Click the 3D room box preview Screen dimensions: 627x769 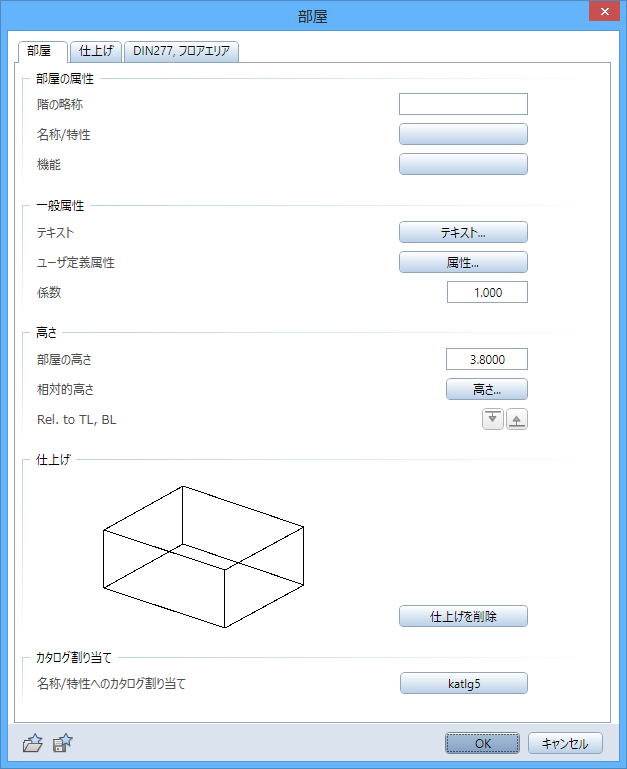coord(203,556)
